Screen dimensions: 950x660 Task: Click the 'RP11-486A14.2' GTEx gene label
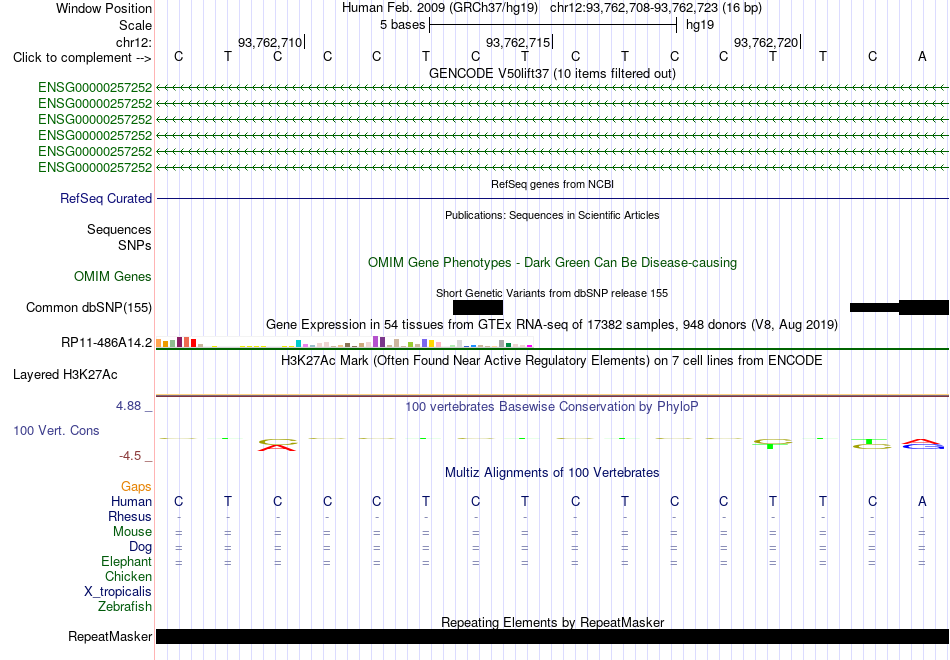pos(107,342)
